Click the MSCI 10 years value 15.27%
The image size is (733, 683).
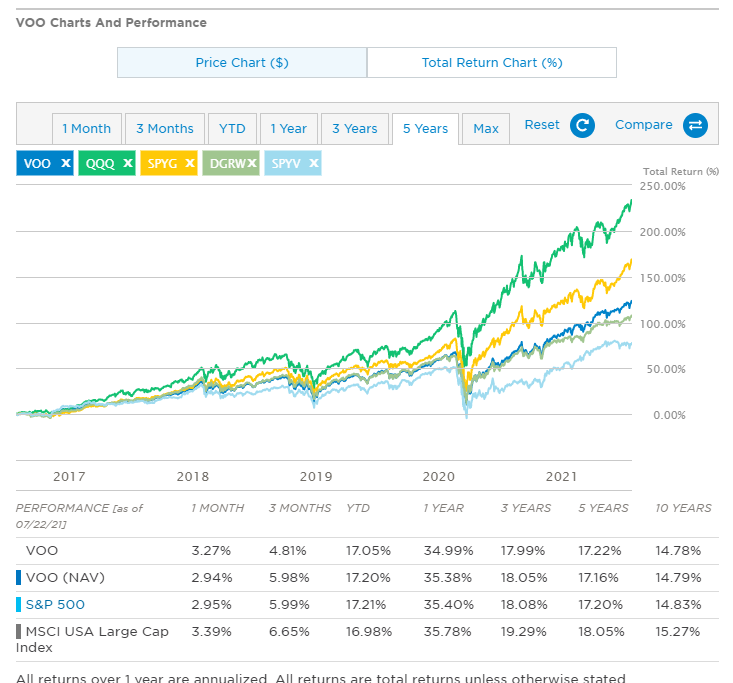(678, 632)
